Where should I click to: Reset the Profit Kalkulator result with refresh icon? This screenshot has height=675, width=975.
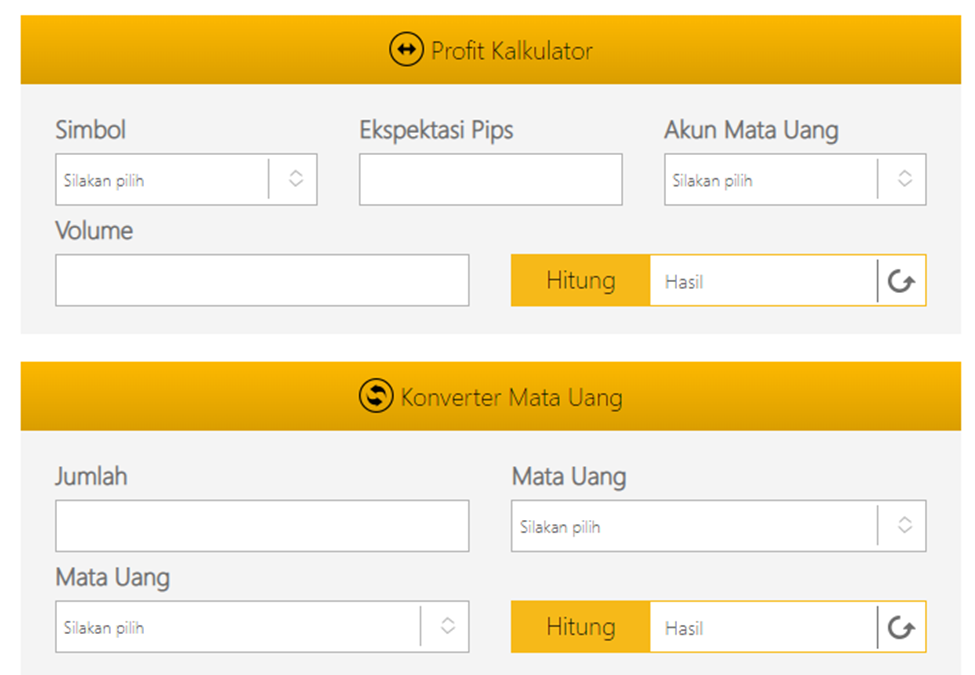coord(901,281)
